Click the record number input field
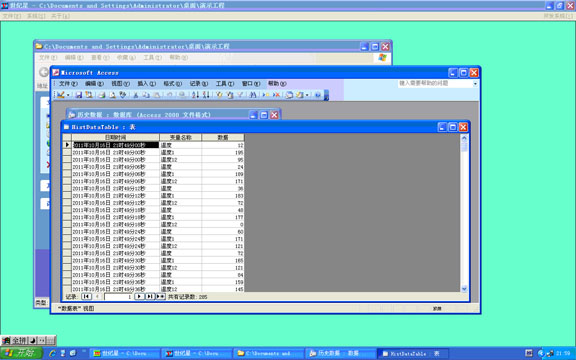 118,296
